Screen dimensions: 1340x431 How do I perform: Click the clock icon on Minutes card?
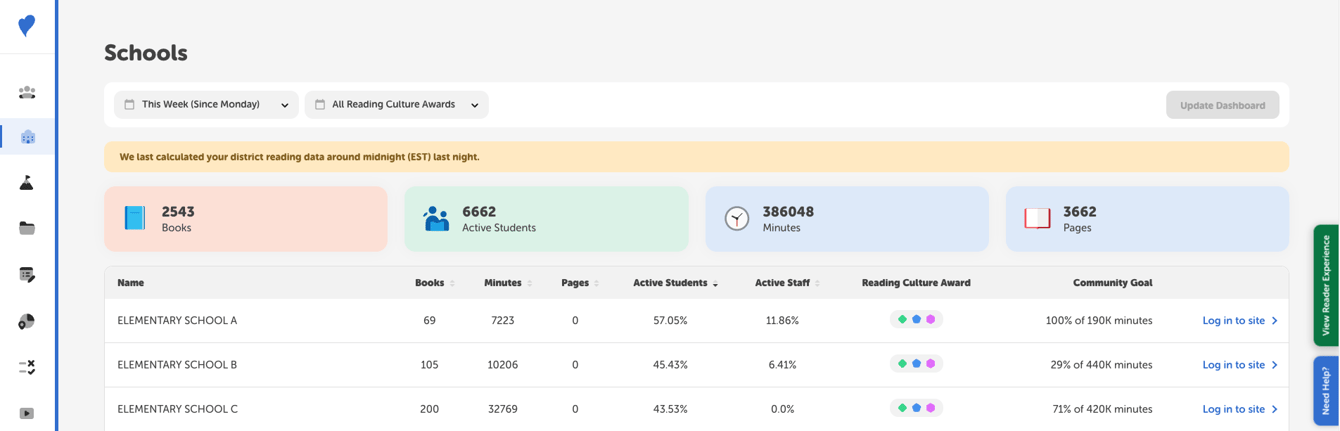[x=737, y=218]
